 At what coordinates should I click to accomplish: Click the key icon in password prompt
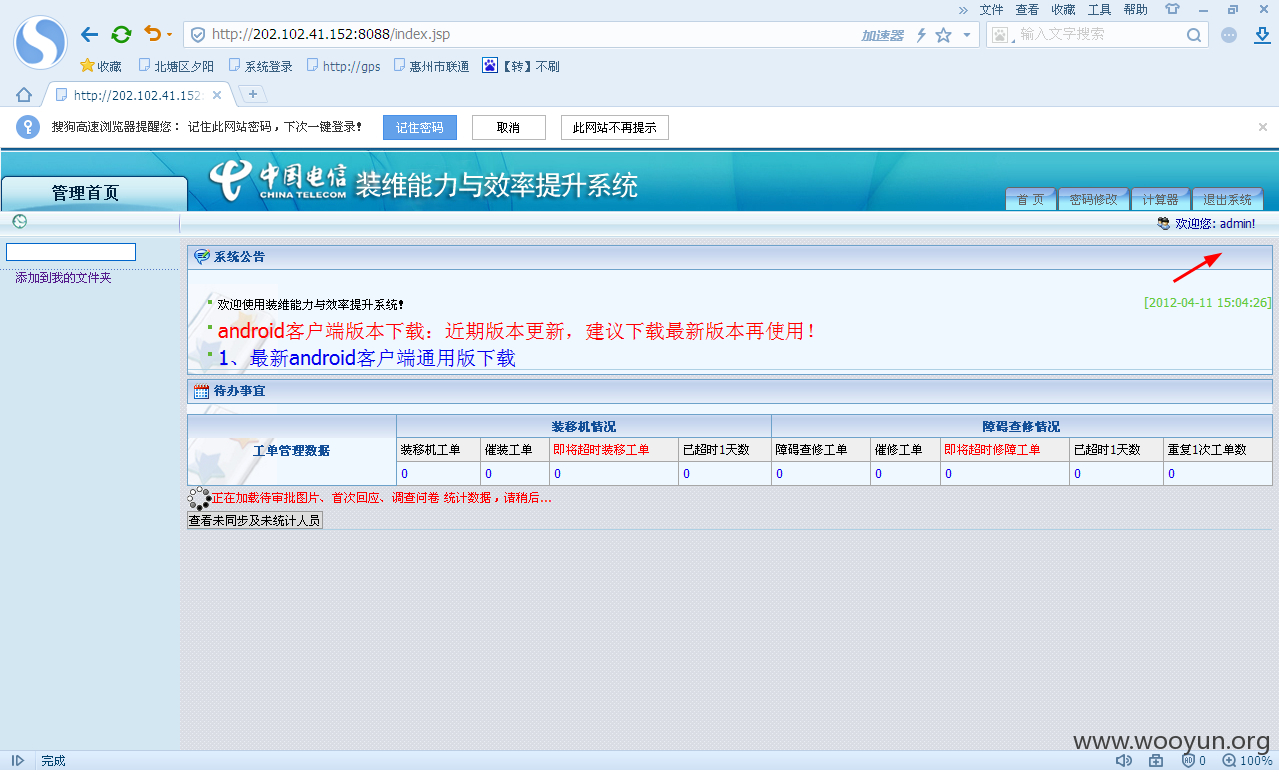point(28,127)
